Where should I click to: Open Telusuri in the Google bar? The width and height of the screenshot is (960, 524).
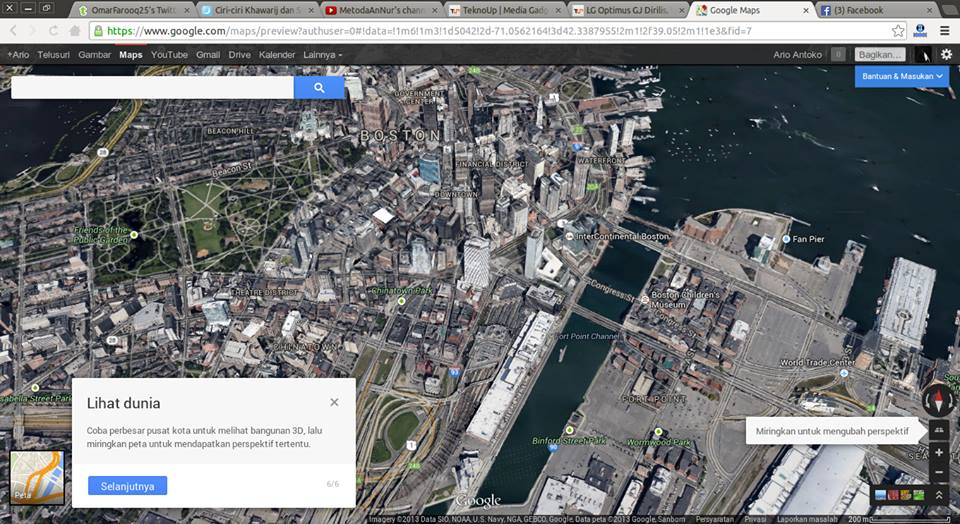click(53, 54)
